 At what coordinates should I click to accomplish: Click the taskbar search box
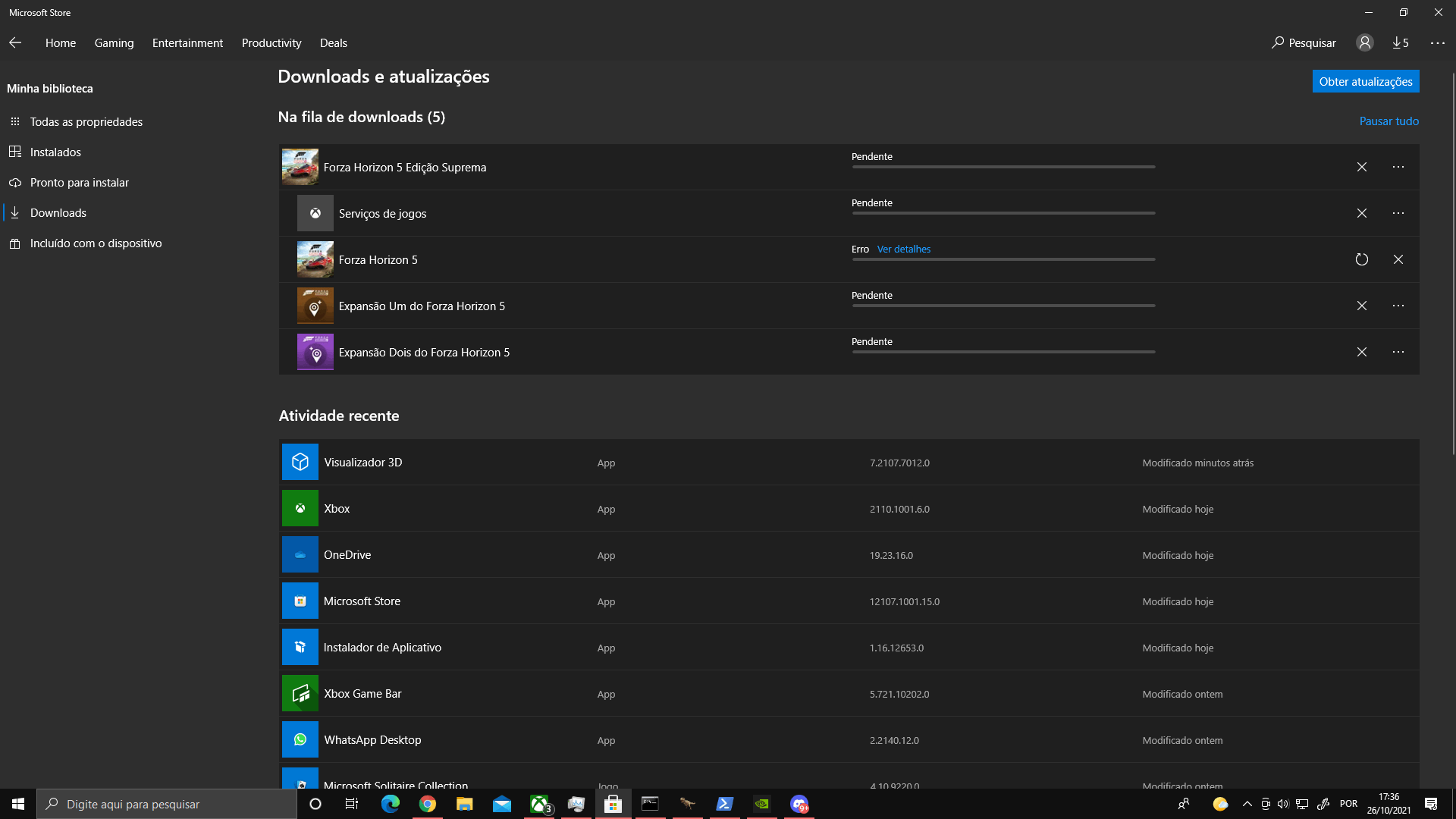point(167,804)
